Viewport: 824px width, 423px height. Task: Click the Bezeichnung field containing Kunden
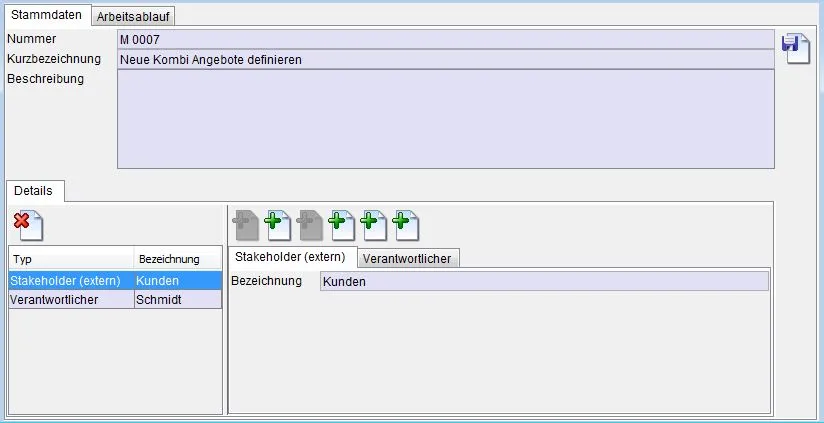click(544, 282)
